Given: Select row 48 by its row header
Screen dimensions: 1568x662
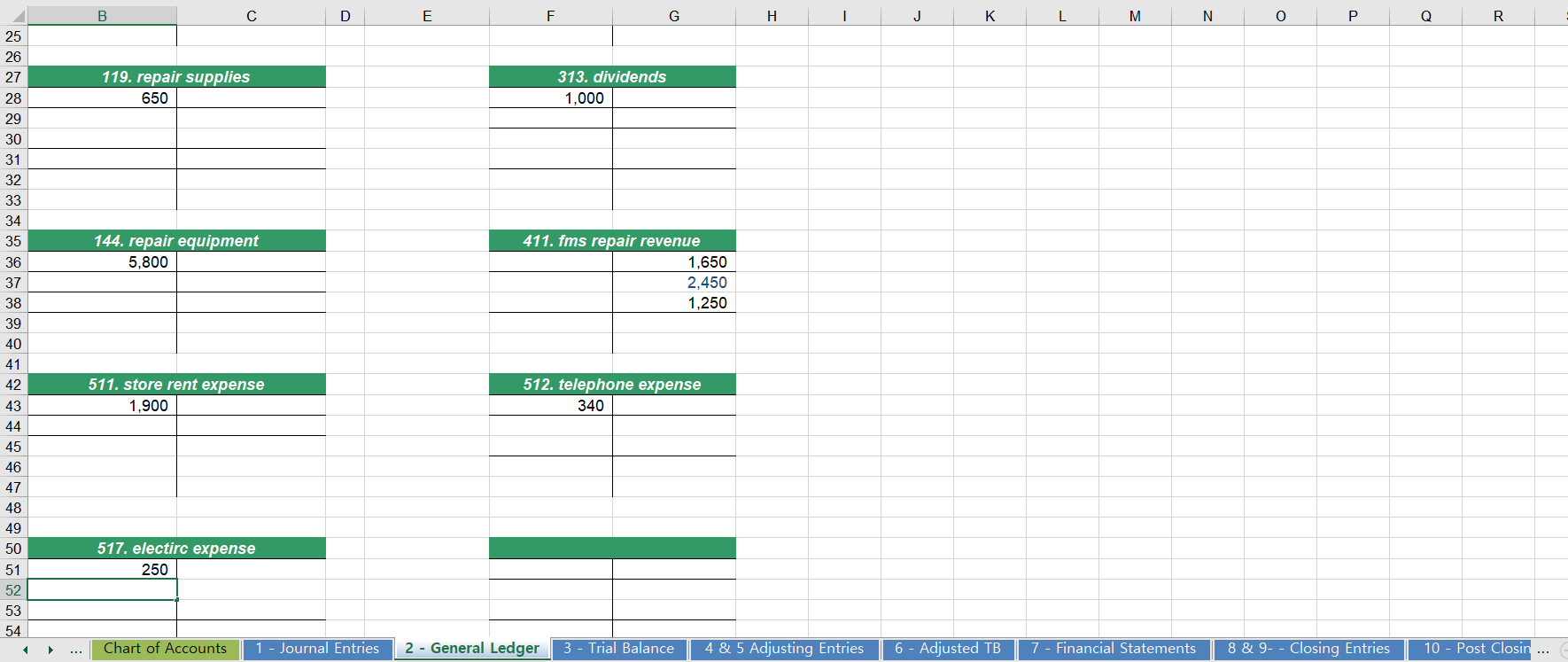Looking at the screenshot, I should 13,508.
